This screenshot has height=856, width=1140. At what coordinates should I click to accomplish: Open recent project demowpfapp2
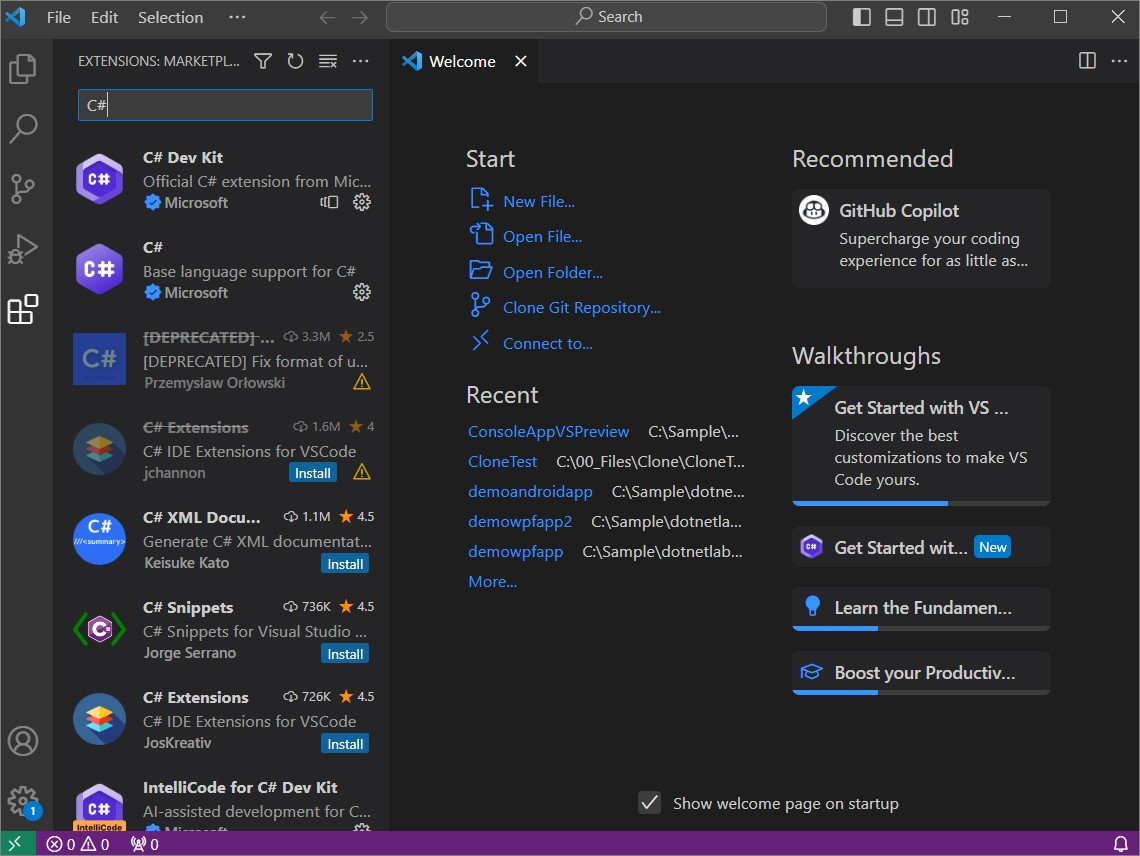tap(520, 522)
